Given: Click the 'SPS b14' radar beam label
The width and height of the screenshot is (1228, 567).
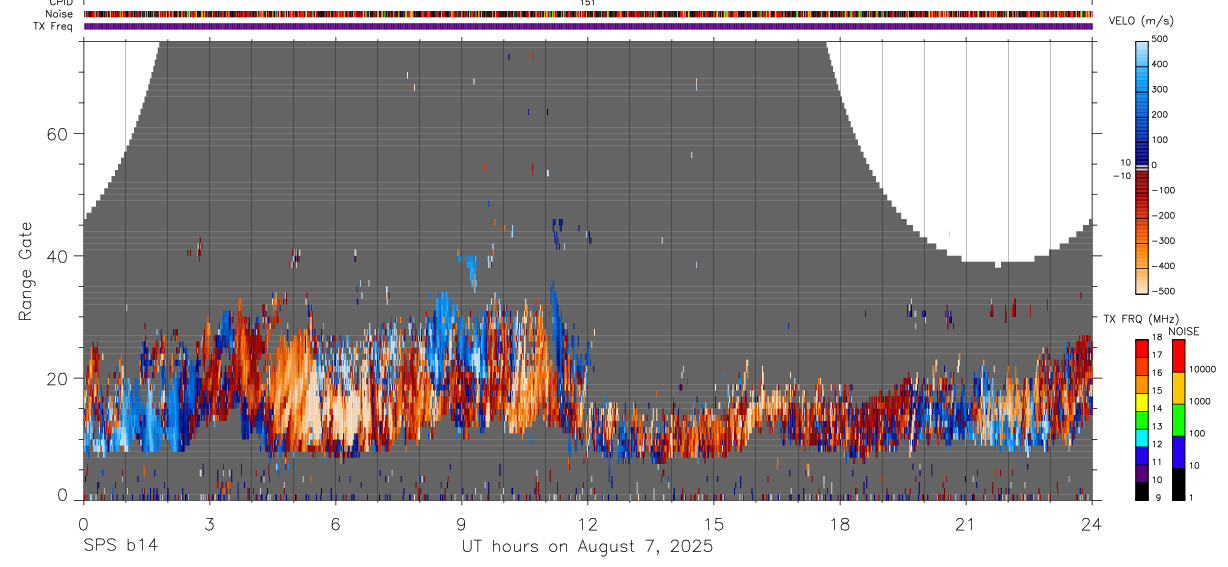Looking at the screenshot, I should 120,546.
